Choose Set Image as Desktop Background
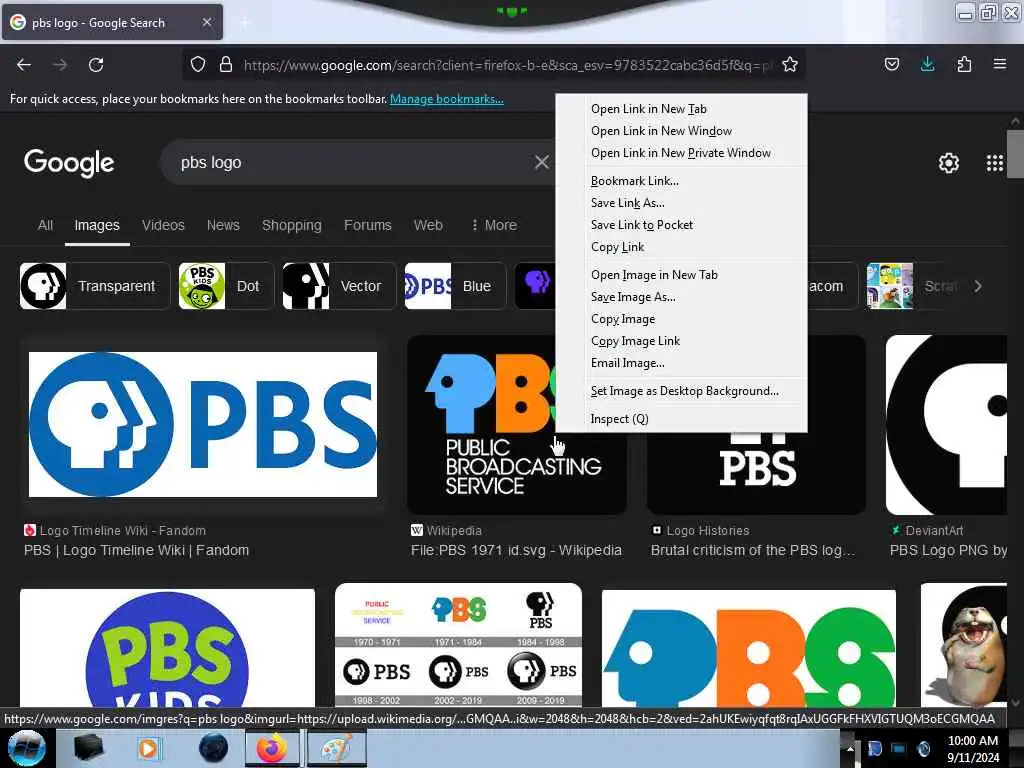 click(681, 391)
